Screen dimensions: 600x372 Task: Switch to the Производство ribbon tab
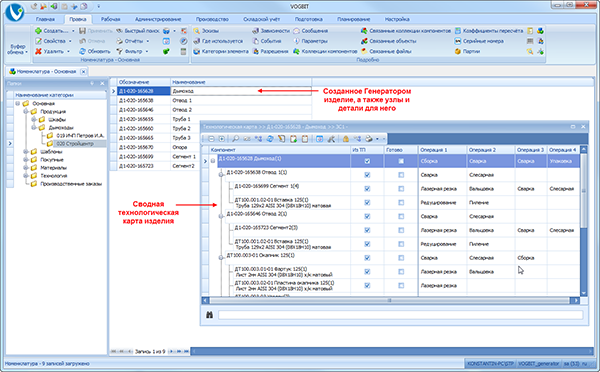(212, 19)
